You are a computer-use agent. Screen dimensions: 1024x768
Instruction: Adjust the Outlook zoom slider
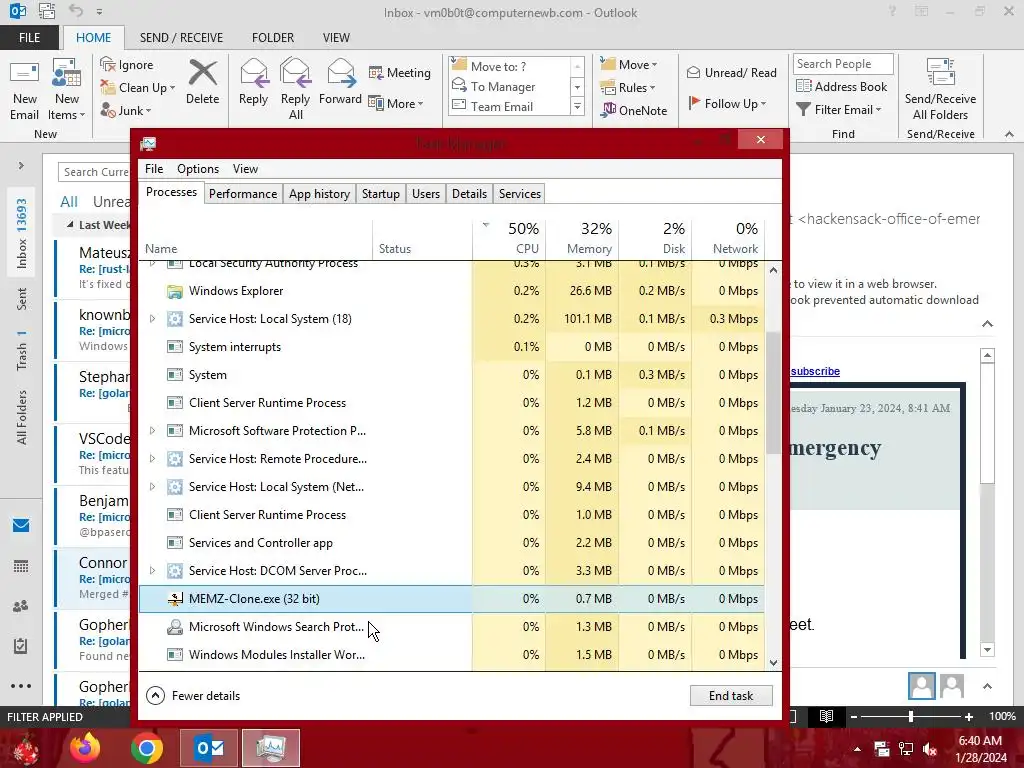(x=910, y=716)
